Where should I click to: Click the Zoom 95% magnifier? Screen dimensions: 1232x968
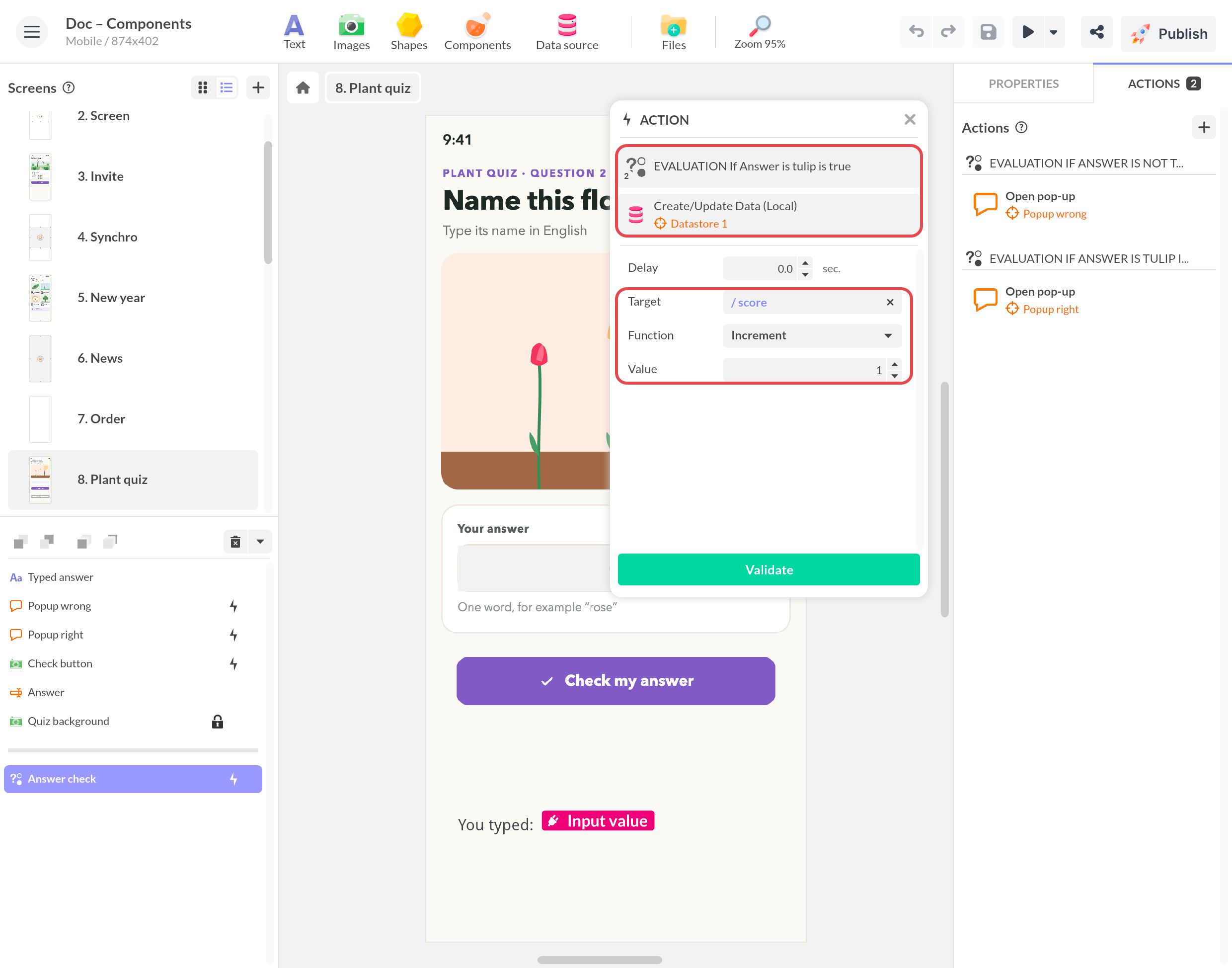(760, 32)
